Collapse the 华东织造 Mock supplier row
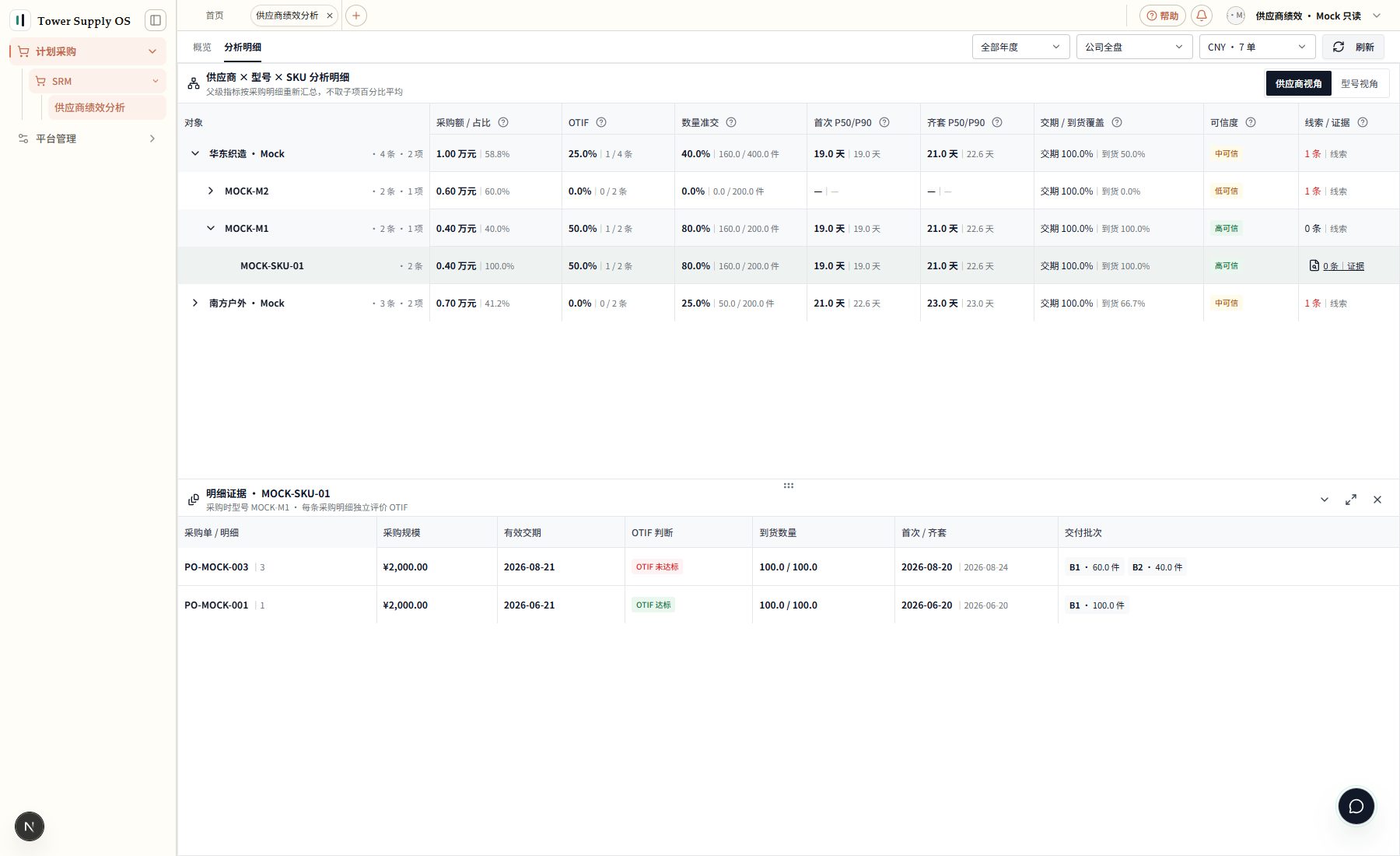Image resolution: width=1400 pixels, height=856 pixels. (195, 153)
